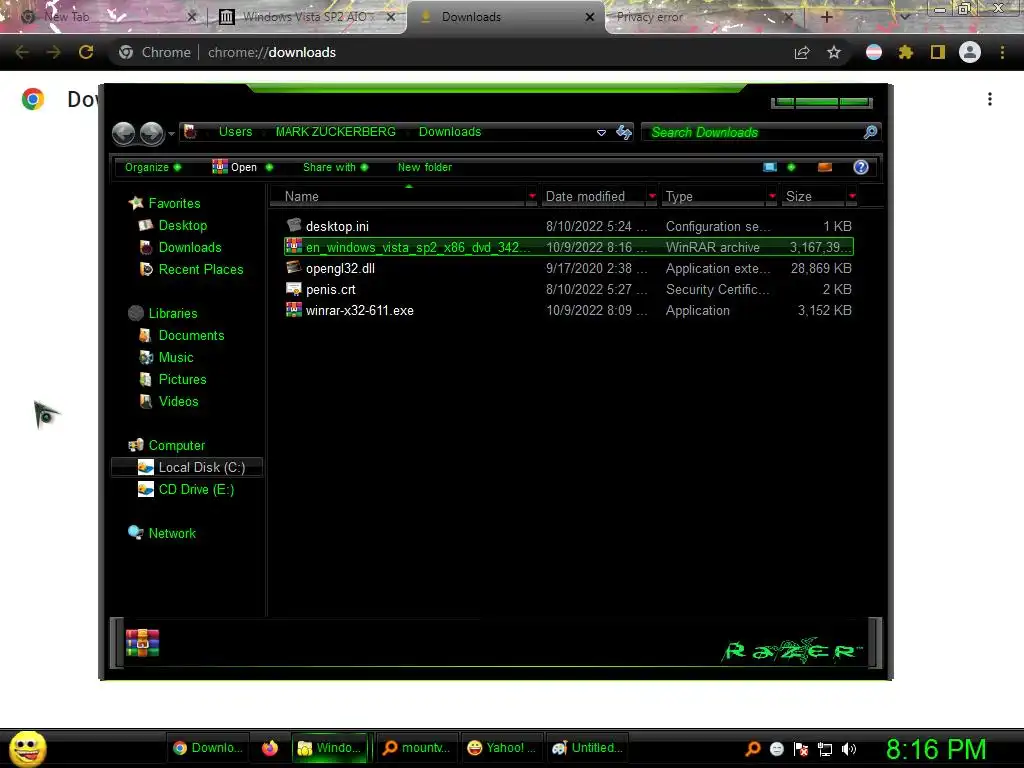Image resolution: width=1024 pixels, height=768 pixels.
Task: Bookmark this page with the star icon
Action: [834, 52]
